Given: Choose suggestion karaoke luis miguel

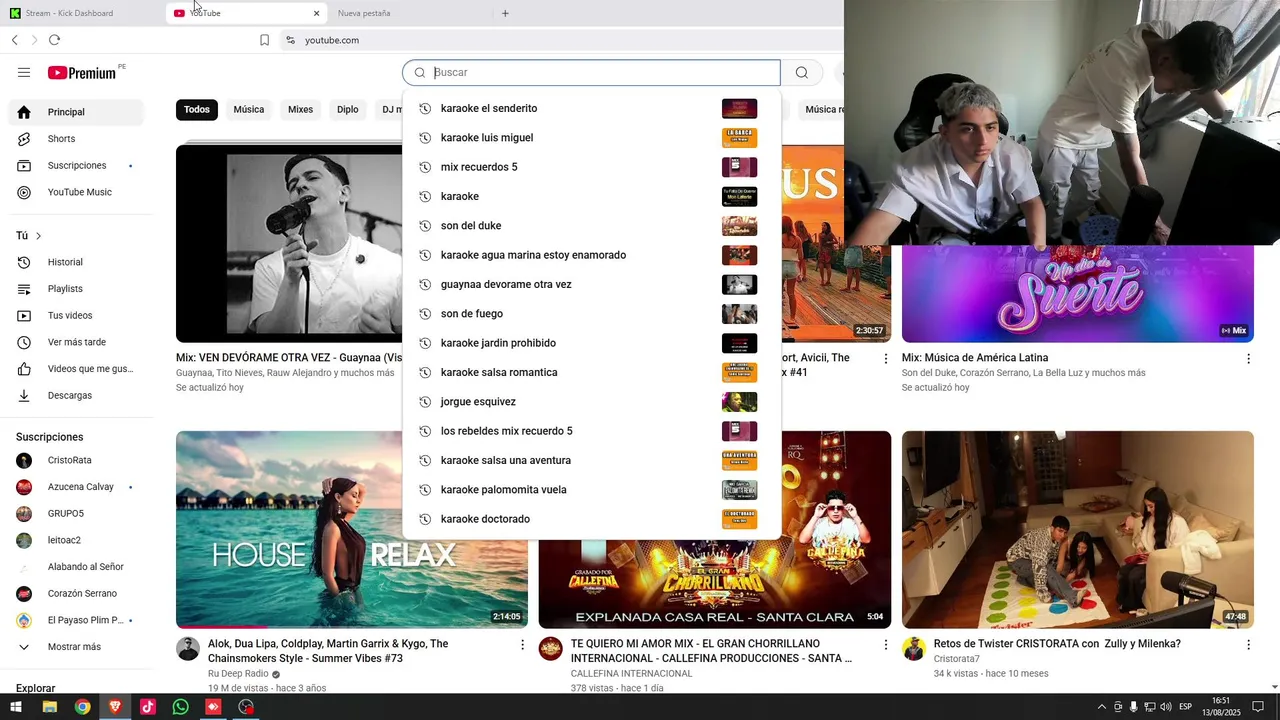Looking at the screenshot, I should tap(591, 138).
